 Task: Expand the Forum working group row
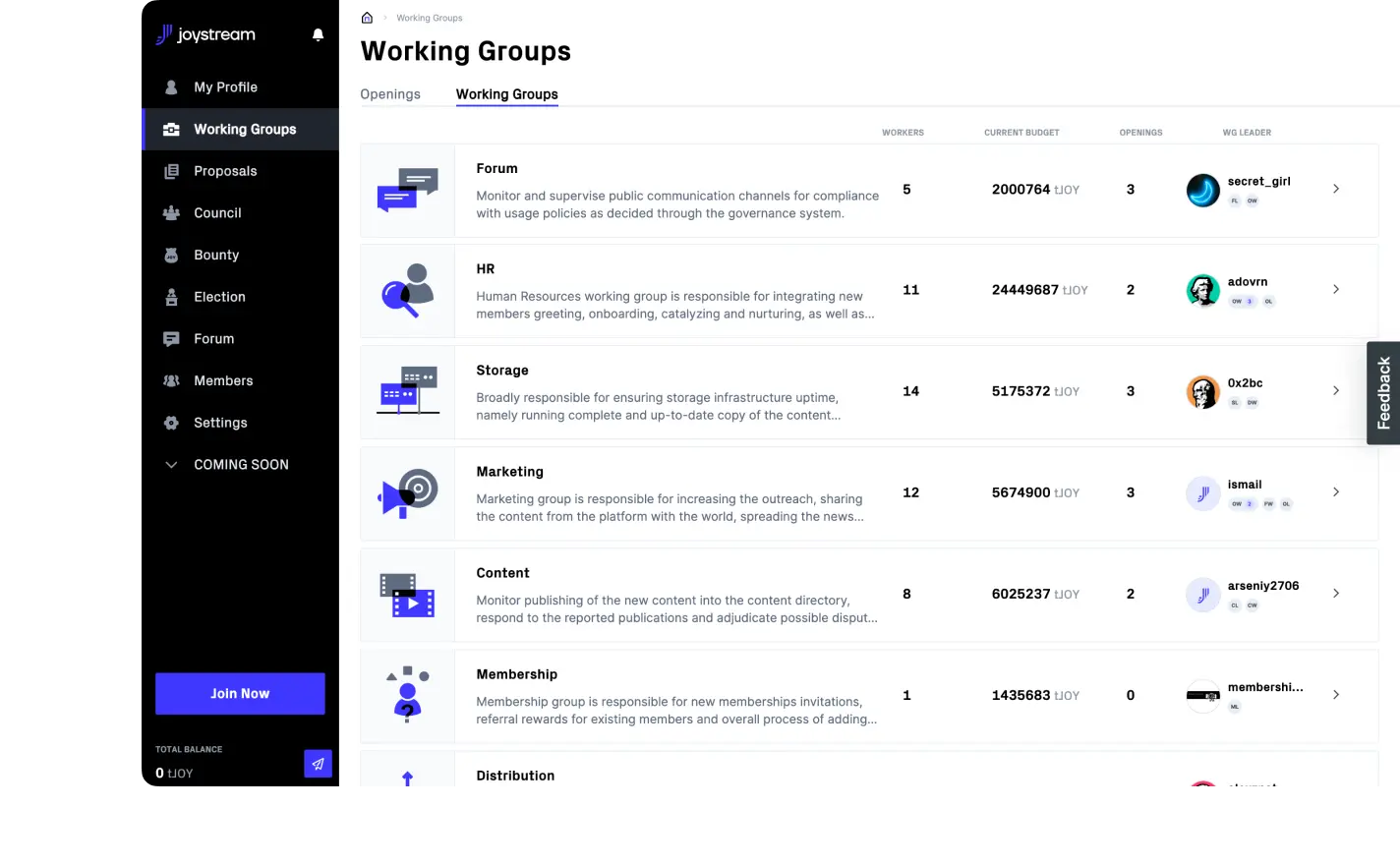(1335, 189)
